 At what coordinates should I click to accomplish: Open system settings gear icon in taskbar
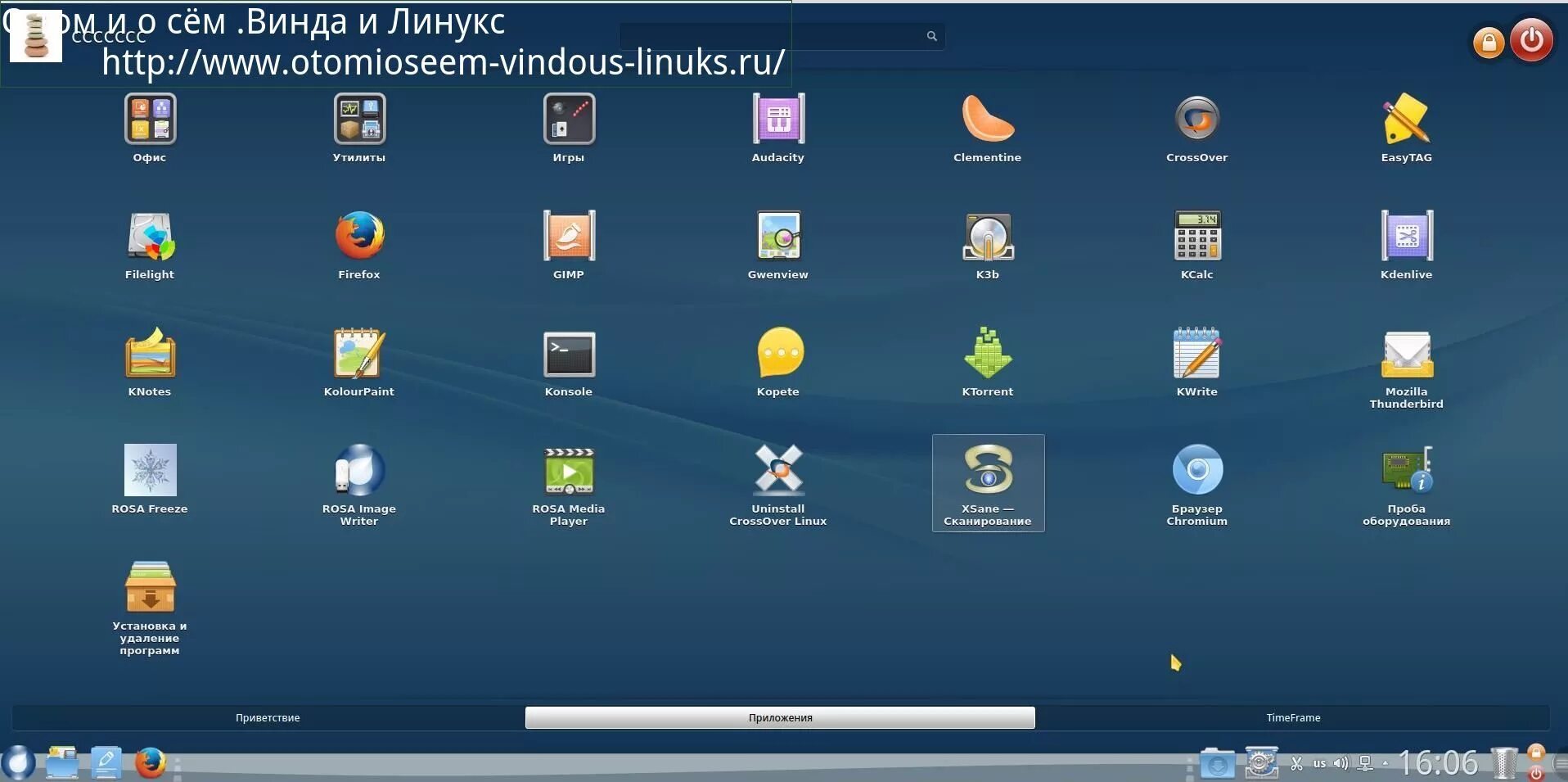click(x=1261, y=763)
